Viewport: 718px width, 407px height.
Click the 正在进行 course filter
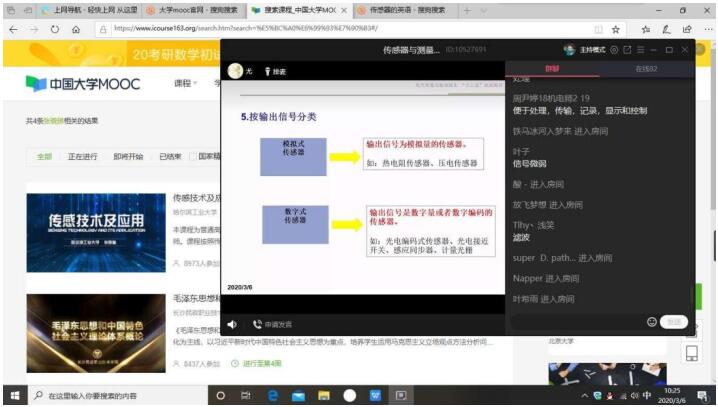(x=84, y=157)
